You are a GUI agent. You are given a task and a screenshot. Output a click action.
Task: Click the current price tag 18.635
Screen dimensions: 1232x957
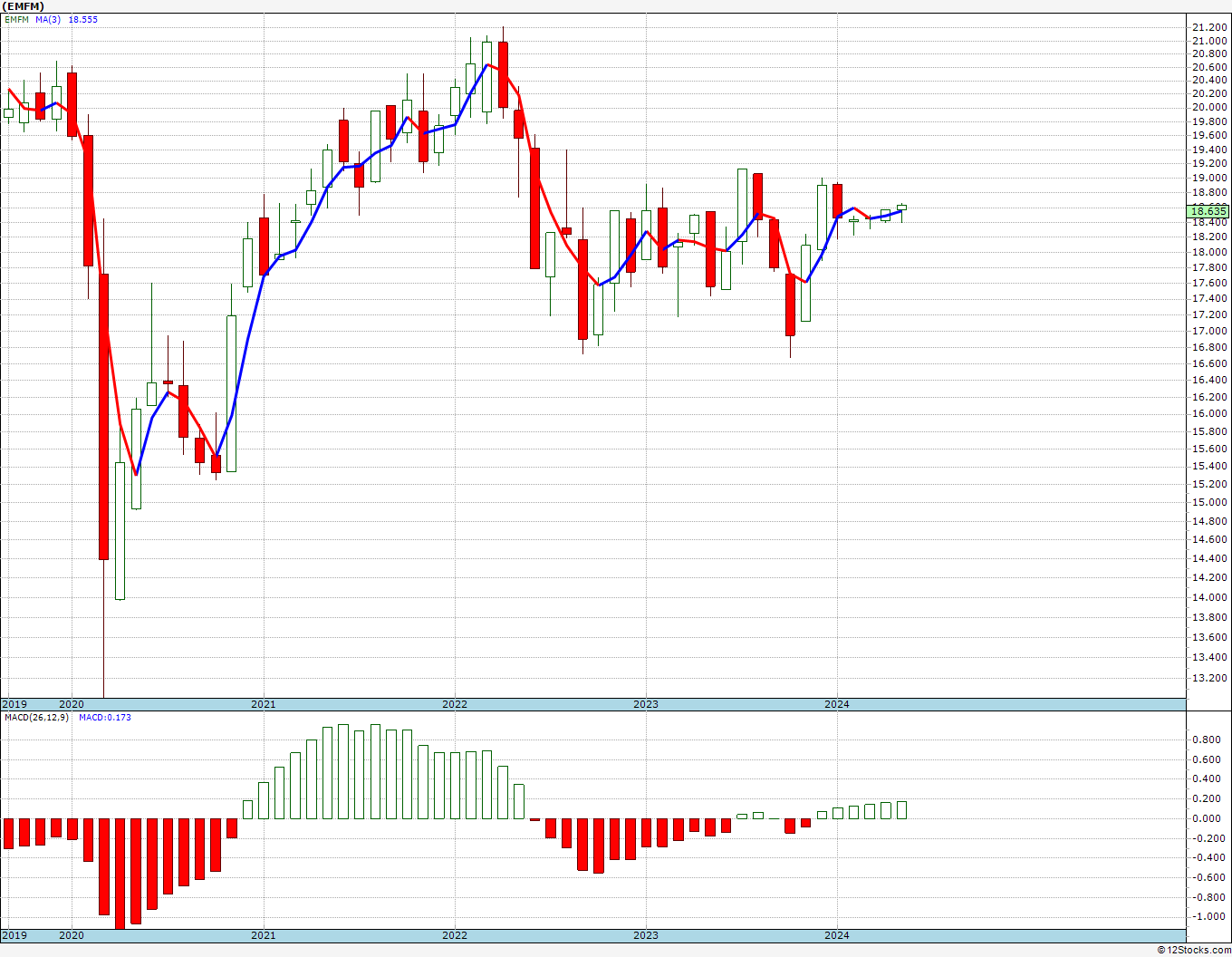1209,211
